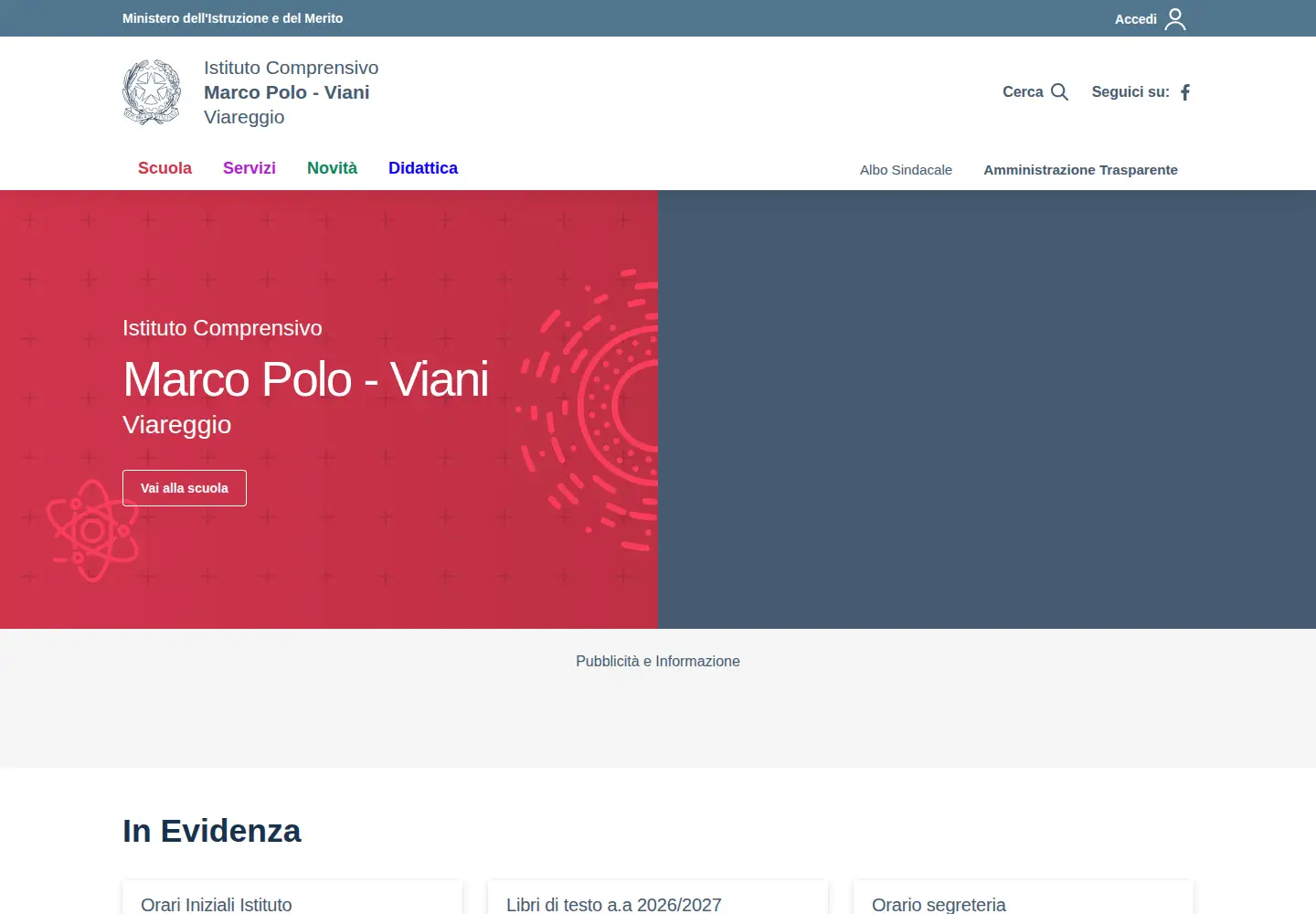
Task: Open the Istituto Comprensivo Marco Polo - Viani header title
Action: pos(291,92)
